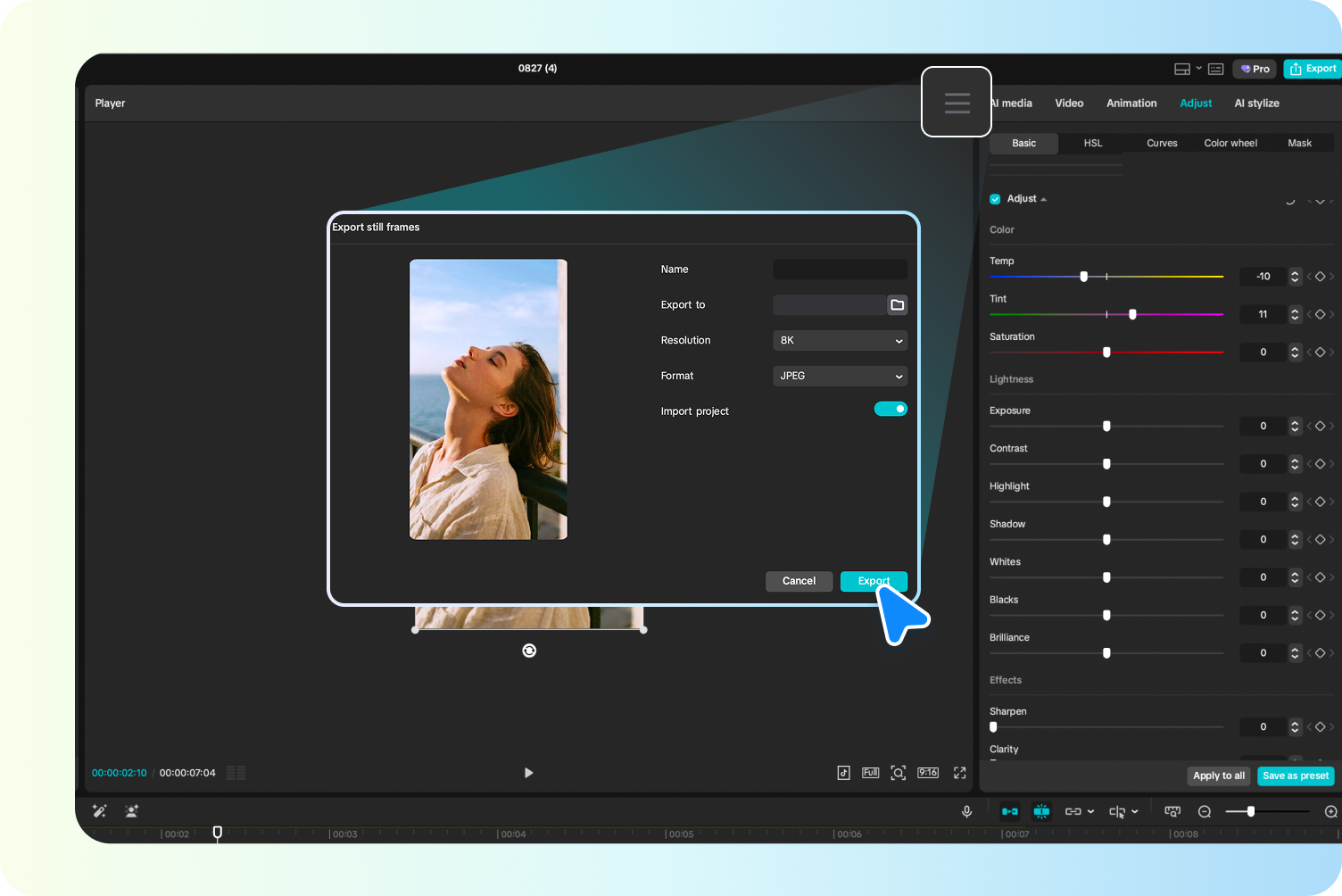Viewport: 1342px width, 896px height.
Task: Switch to the Animation tab
Action: tap(1131, 104)
